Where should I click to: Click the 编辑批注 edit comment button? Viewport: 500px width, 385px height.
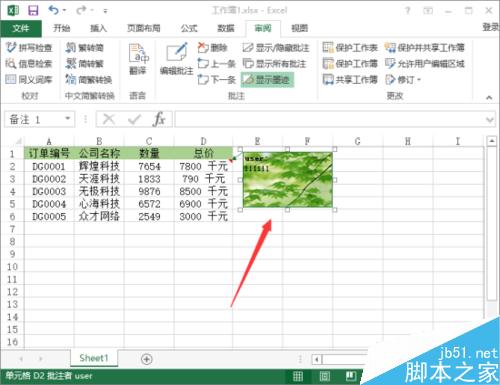click(x=177, y=59)
